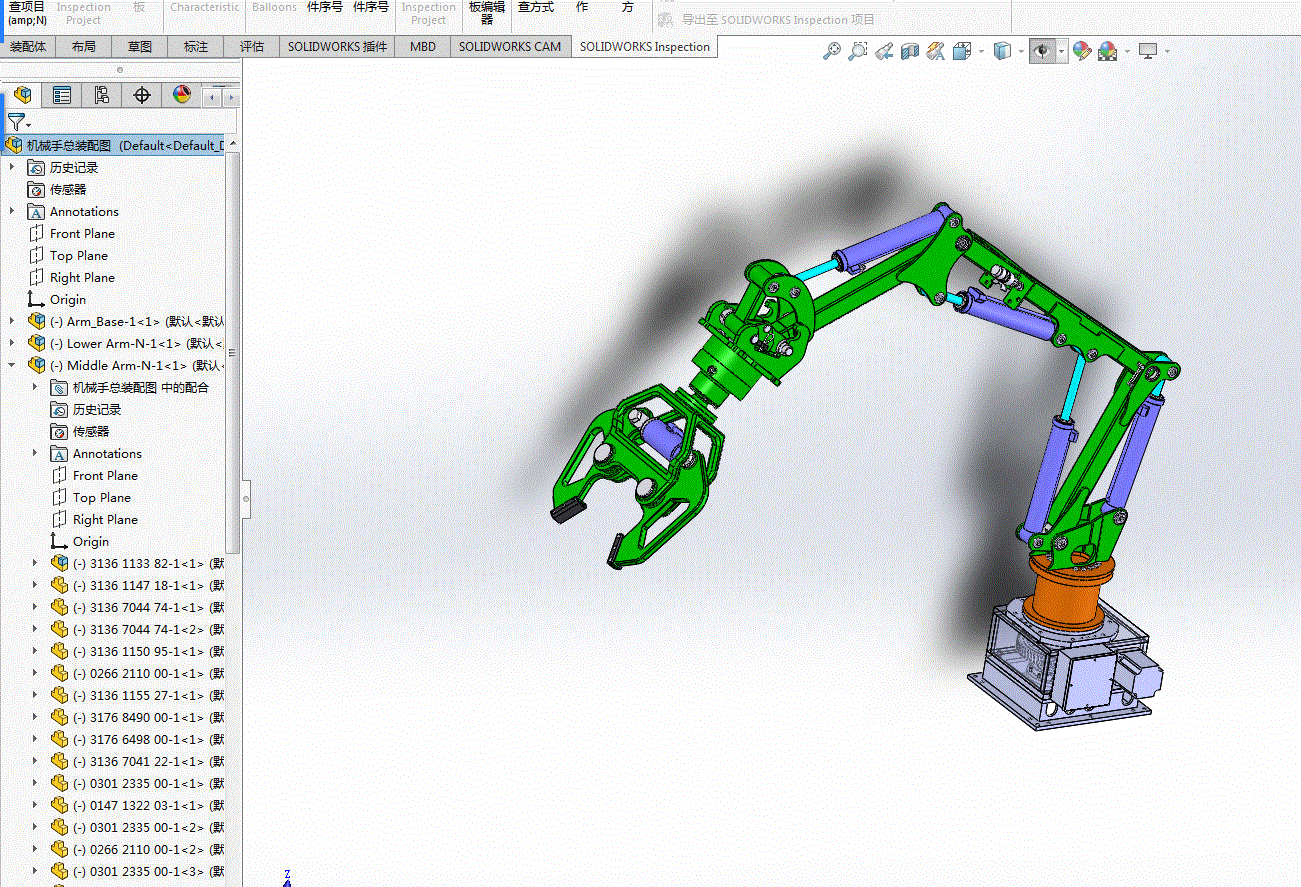Click the Zoom to Fit magnifier icon
The width and height of the screenshot is (1301, 887).
832,51
